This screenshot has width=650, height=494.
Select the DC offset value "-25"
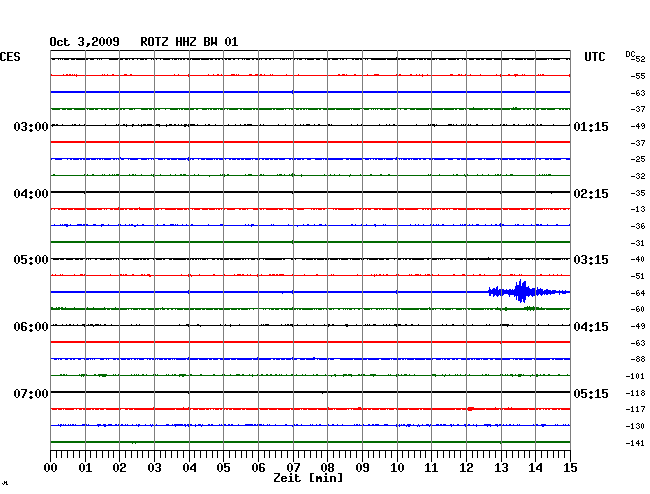638,159
